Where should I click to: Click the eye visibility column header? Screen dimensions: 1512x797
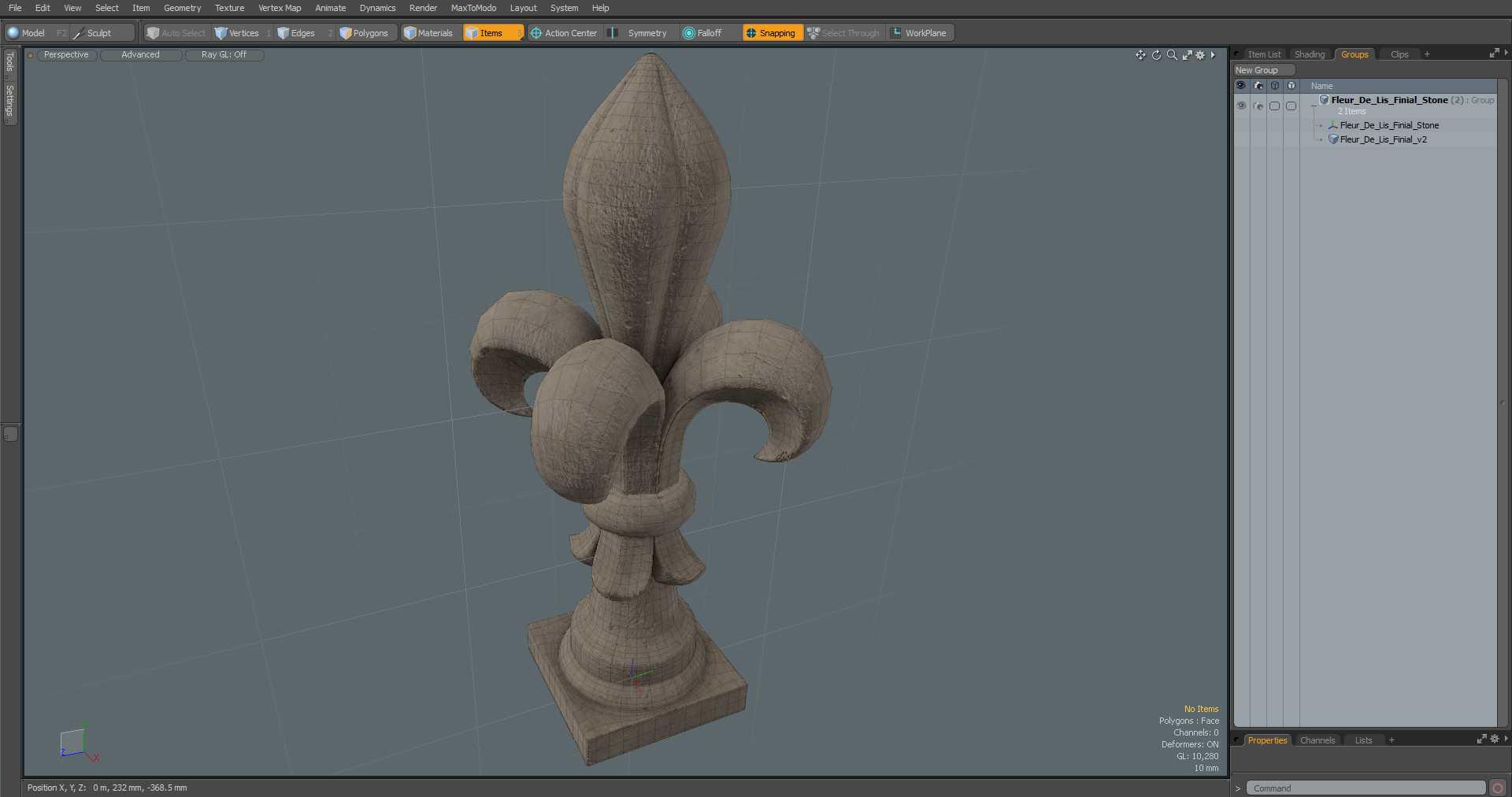(x=1241, y=86)
